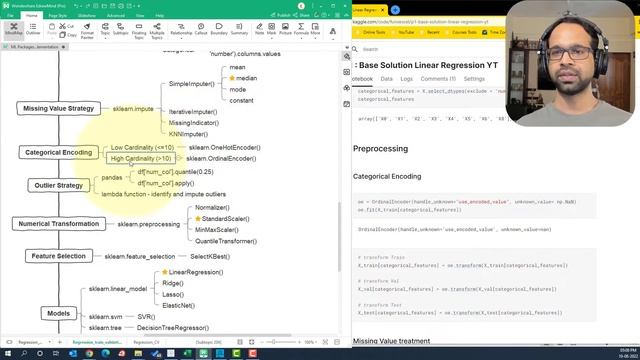Select the Categorical Encoding node

coord(58,152)
